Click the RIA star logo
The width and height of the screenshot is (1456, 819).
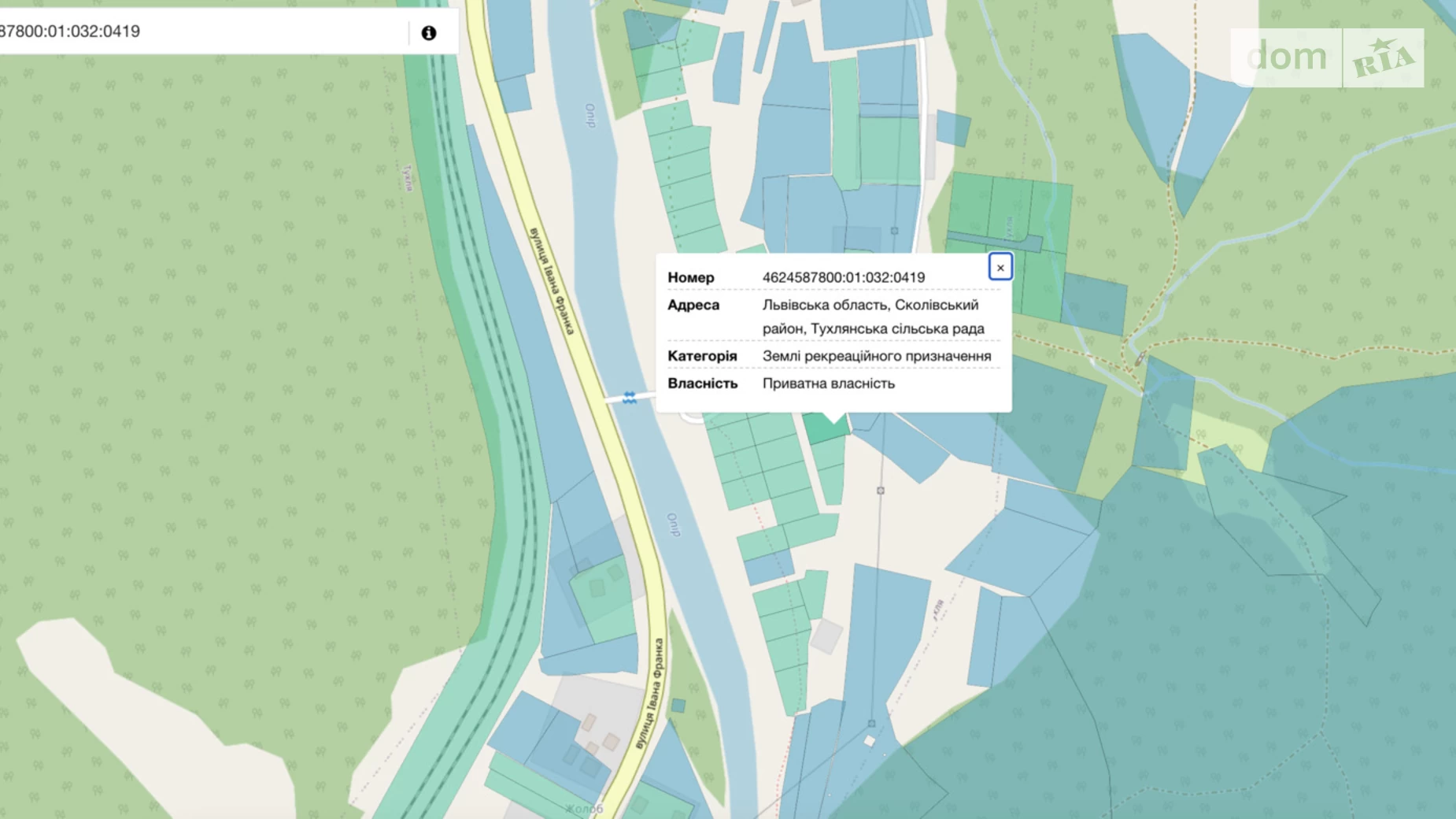(x=1383, y=58)
